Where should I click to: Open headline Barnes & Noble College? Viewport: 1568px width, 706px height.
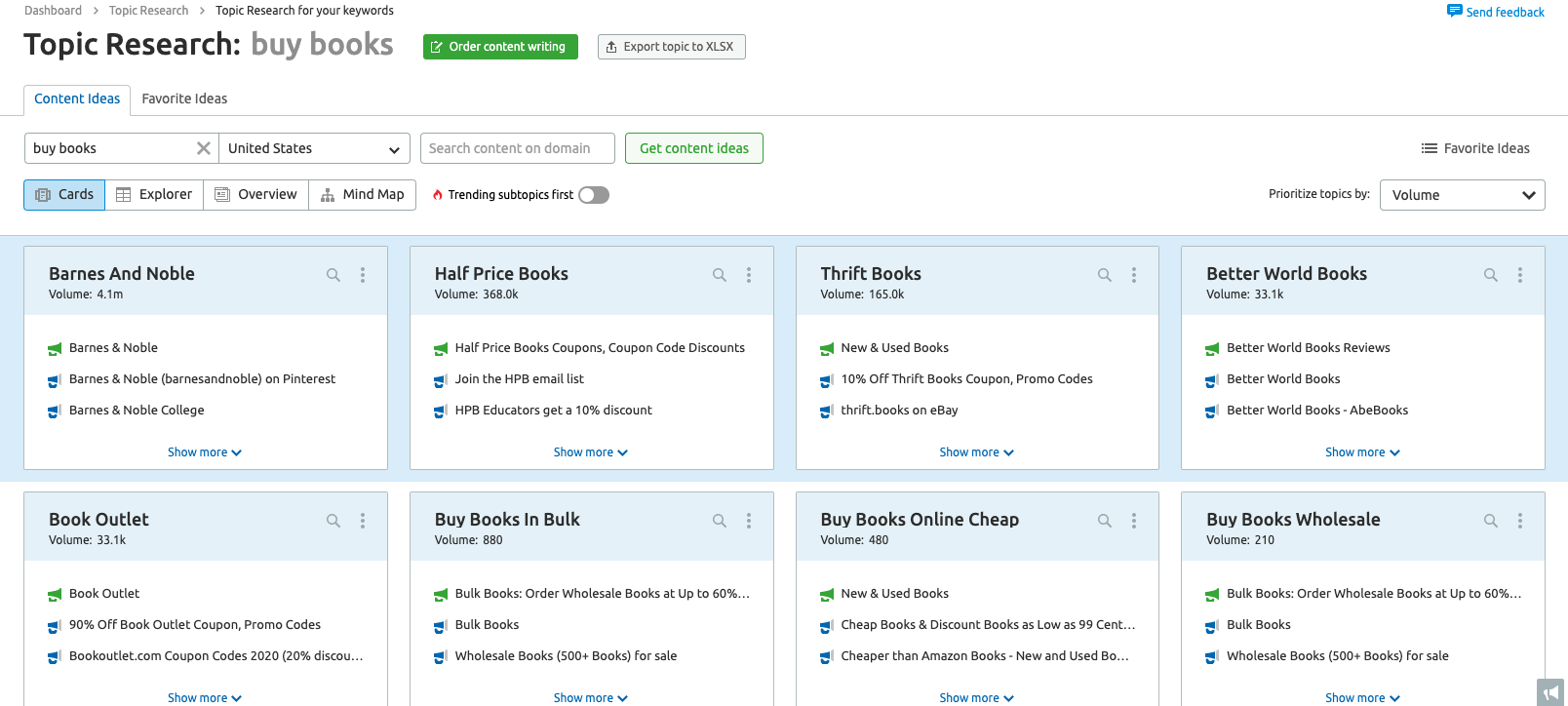pyautogui.click(x=137, y=411)
